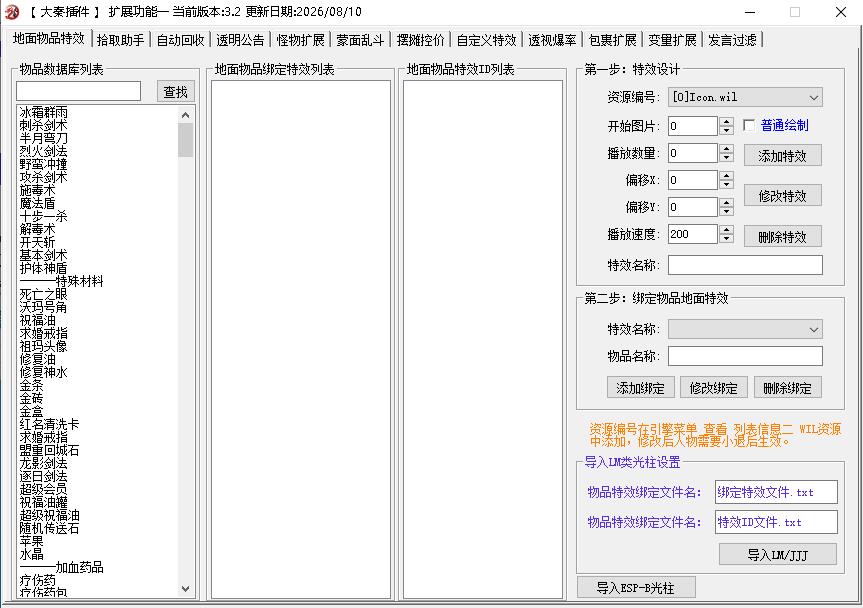The height and width of the screenshot is (608, 863).
Task: Select 祝福油 in the item list
Action: coord(37,320)
